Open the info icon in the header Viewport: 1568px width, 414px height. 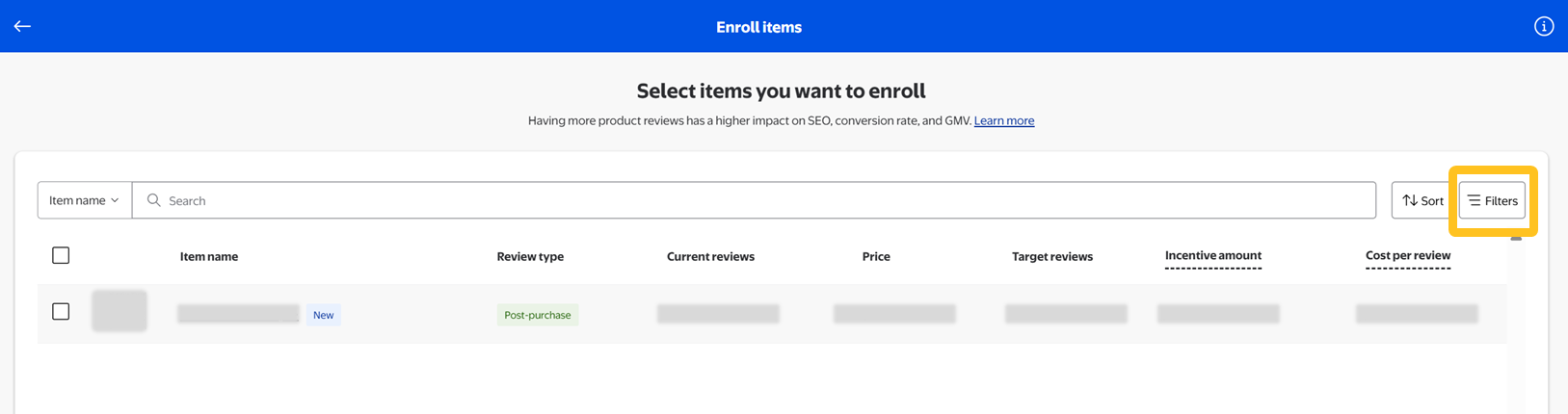click(x=1543, y=27)
